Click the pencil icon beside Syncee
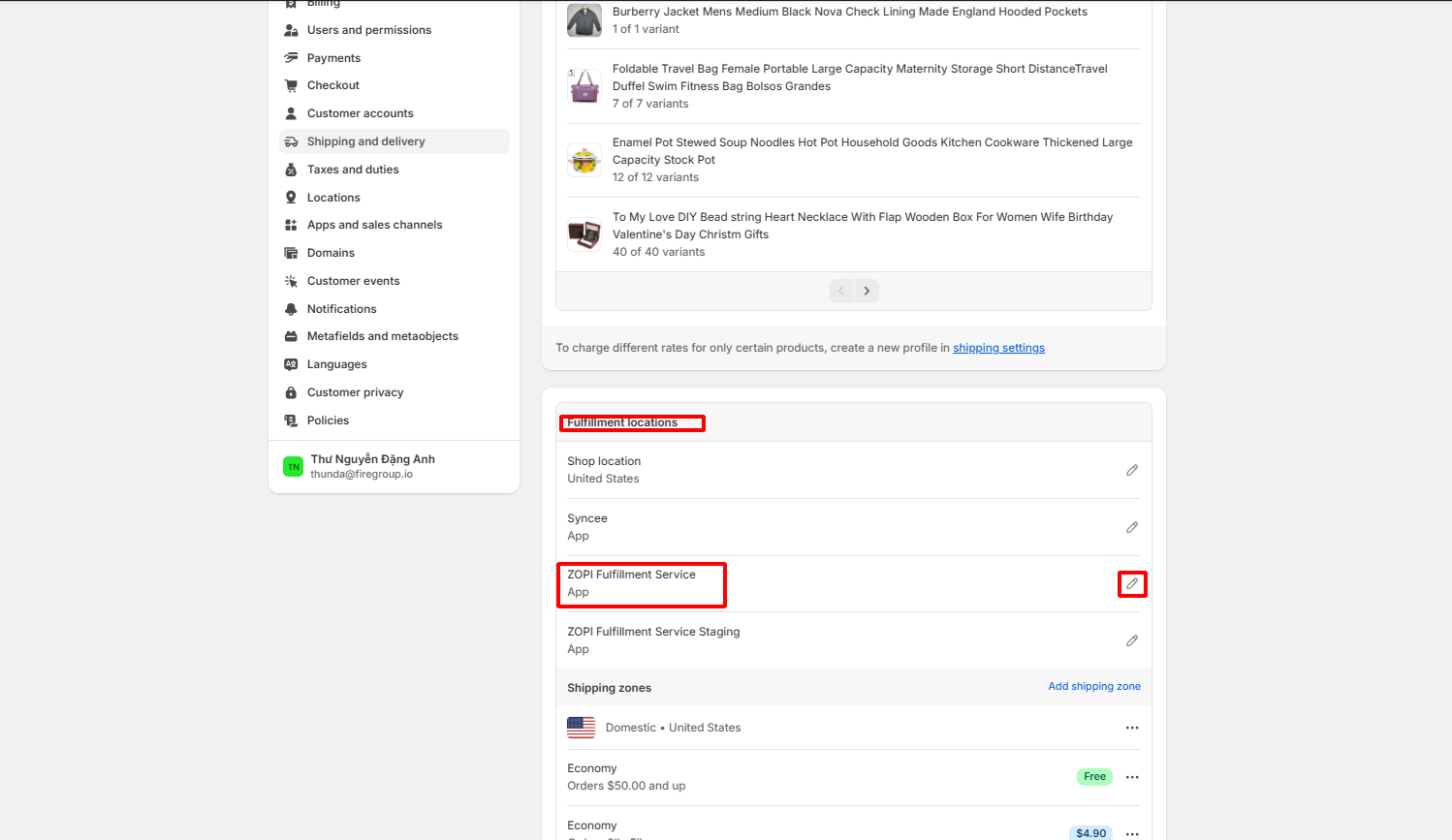1452x840 pixels. [1131, 527]
